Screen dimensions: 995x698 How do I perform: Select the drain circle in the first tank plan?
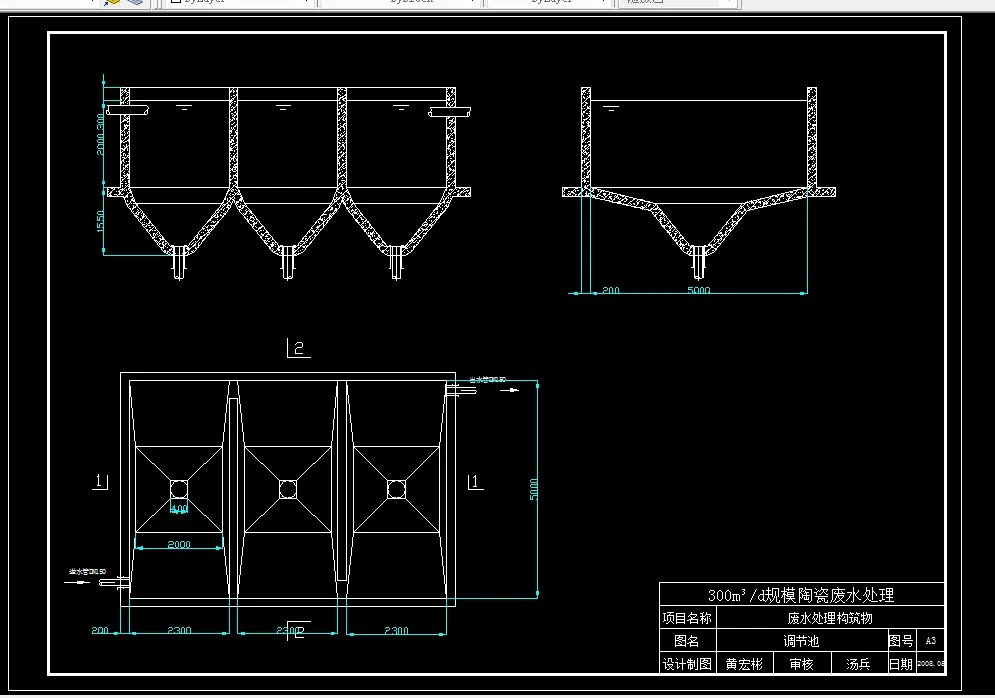pos(179,489)
